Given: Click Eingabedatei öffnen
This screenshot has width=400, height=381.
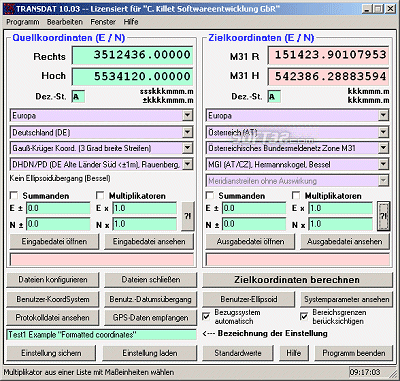Looking at the screenshot, I should (x=54, y=241).
